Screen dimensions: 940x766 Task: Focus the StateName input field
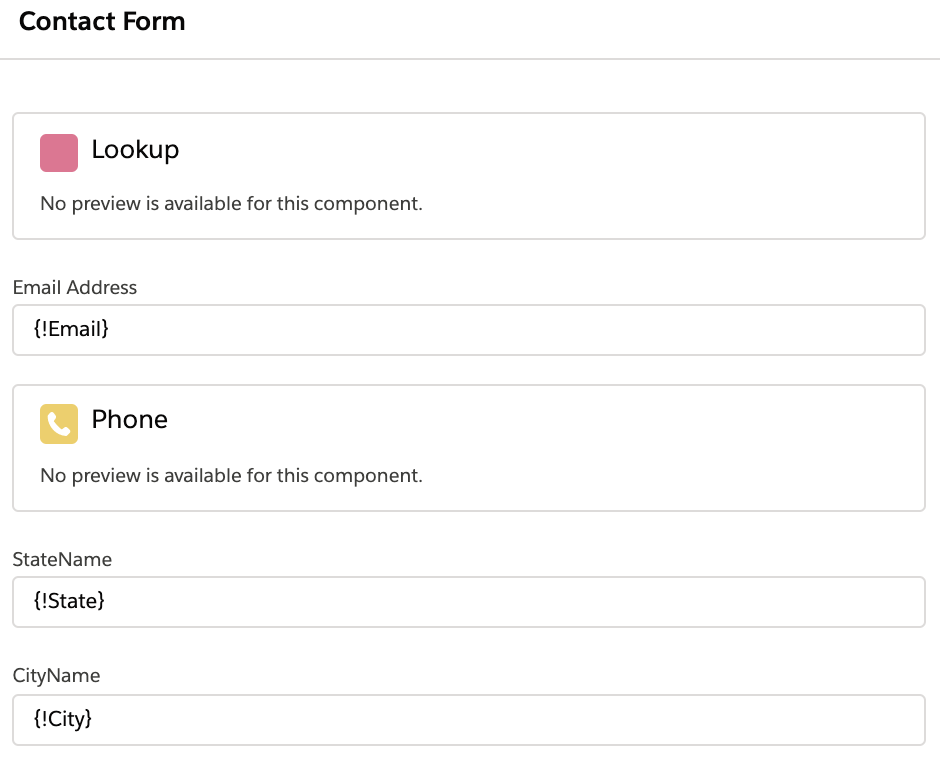coord(468,602)
